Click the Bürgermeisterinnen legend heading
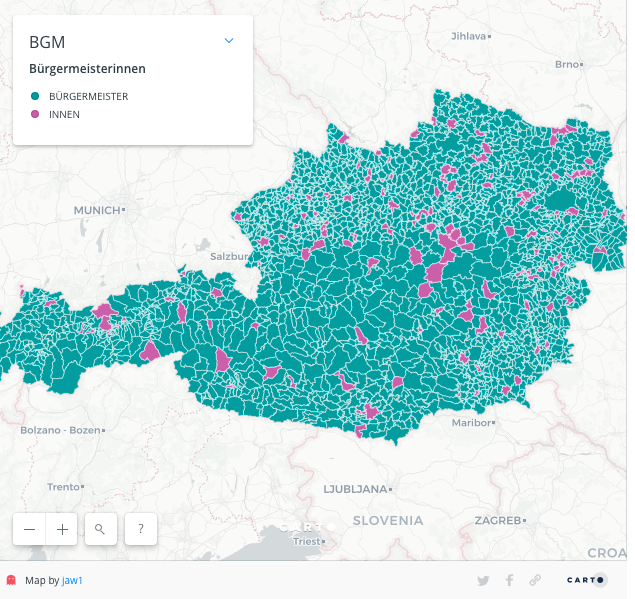The image size is (635, 599). (x=87, y=69)
